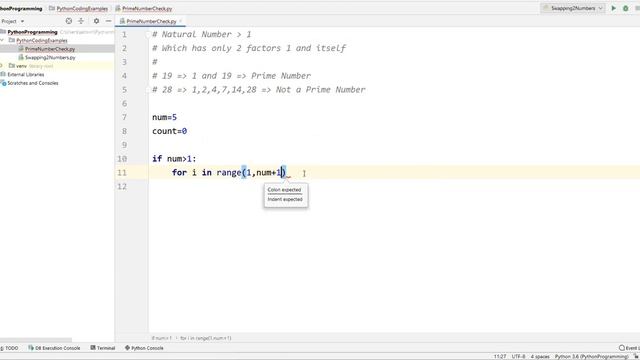Click the Swapping2Numbers.py file icon in tree

click(x=21, y=58)
